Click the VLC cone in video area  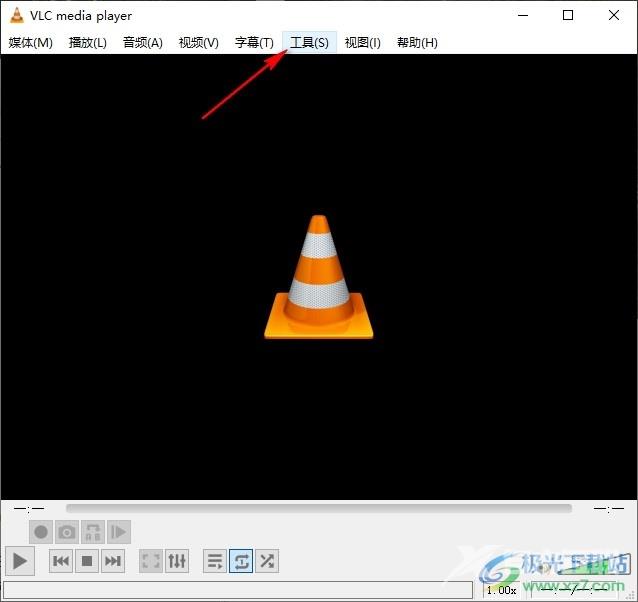point(319,277)
